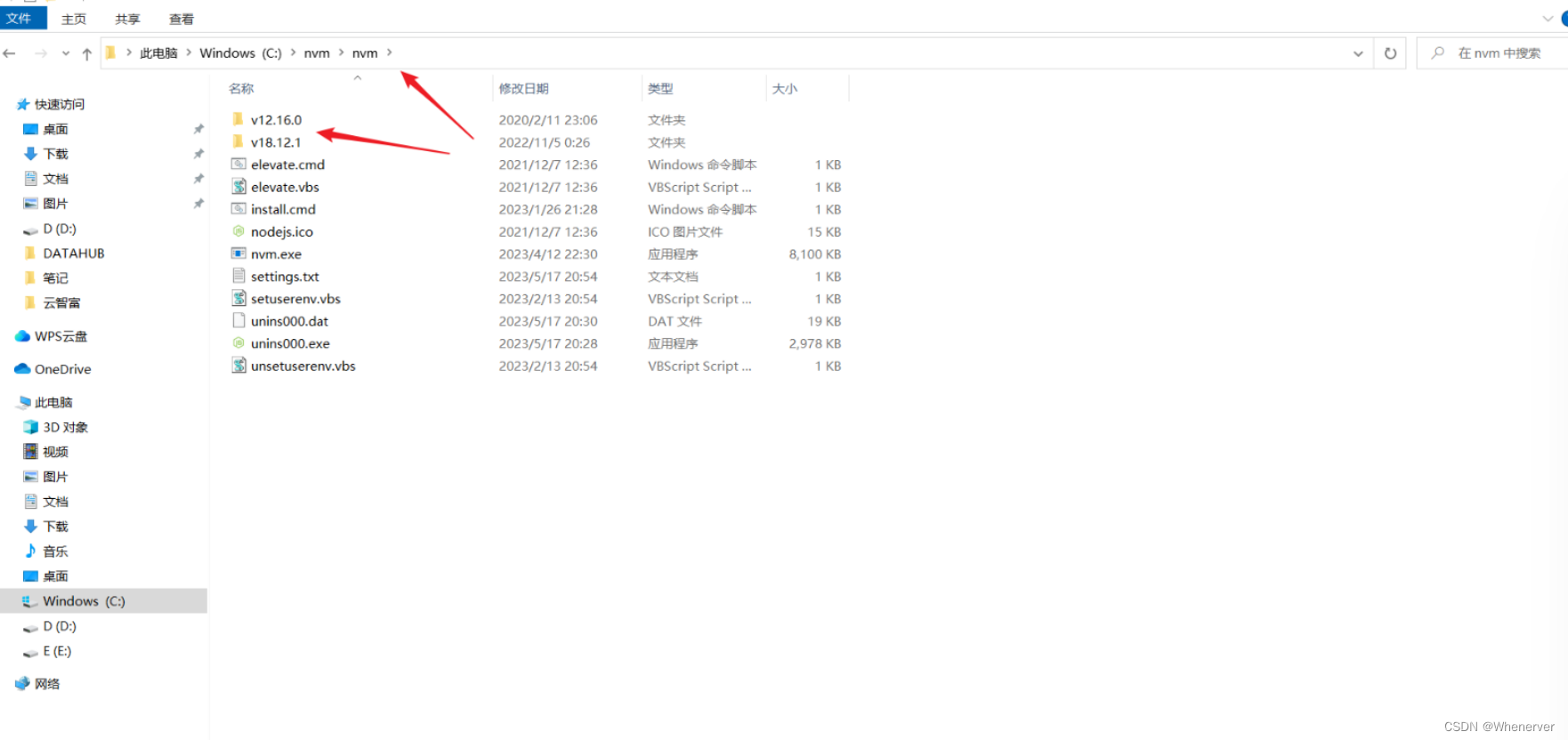Go forward with the forward arrow
The height and width of the screenshot is (740, 1568).
(41, 53)
